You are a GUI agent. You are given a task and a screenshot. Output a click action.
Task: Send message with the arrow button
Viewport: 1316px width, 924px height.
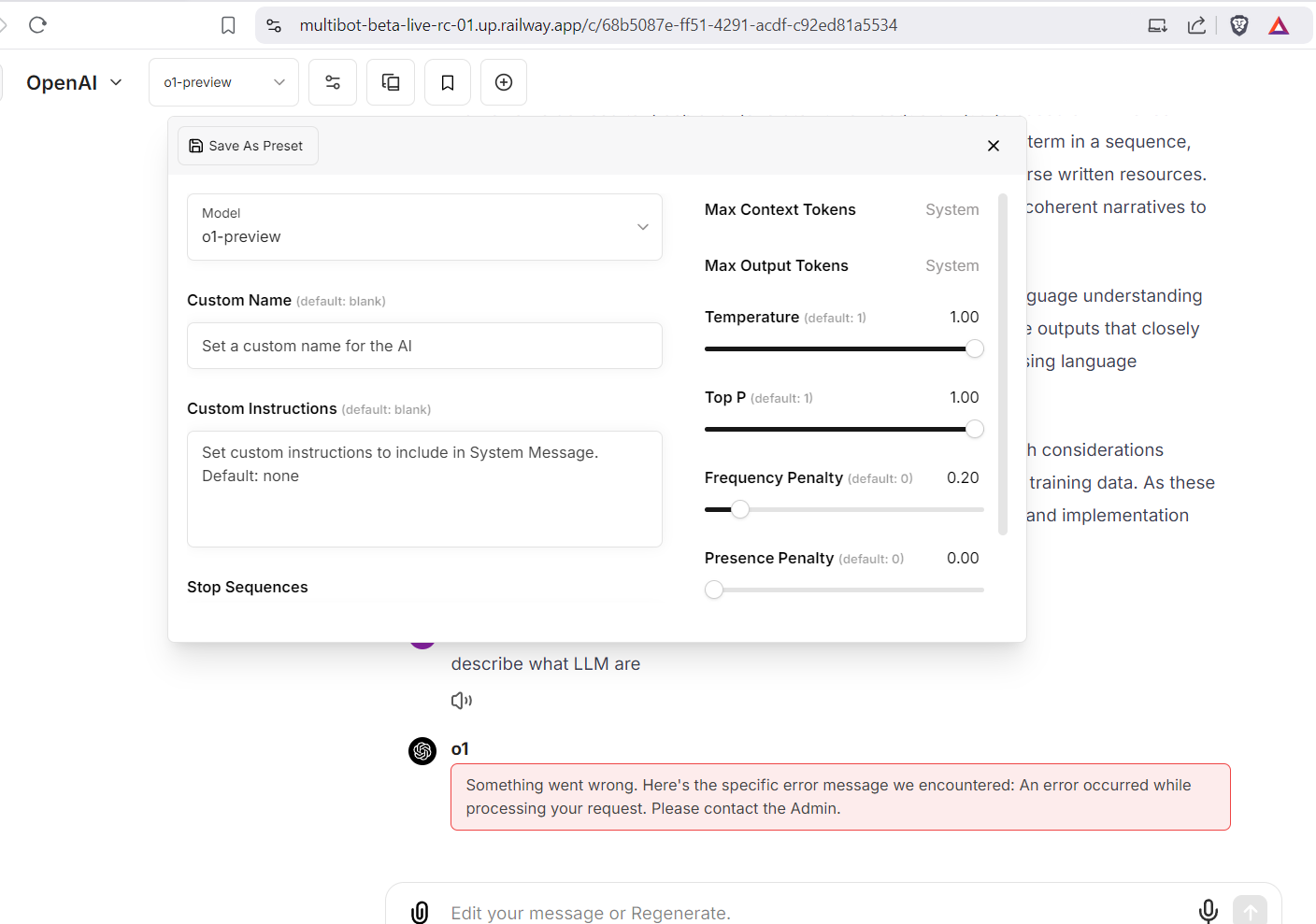coord(1251,911)
